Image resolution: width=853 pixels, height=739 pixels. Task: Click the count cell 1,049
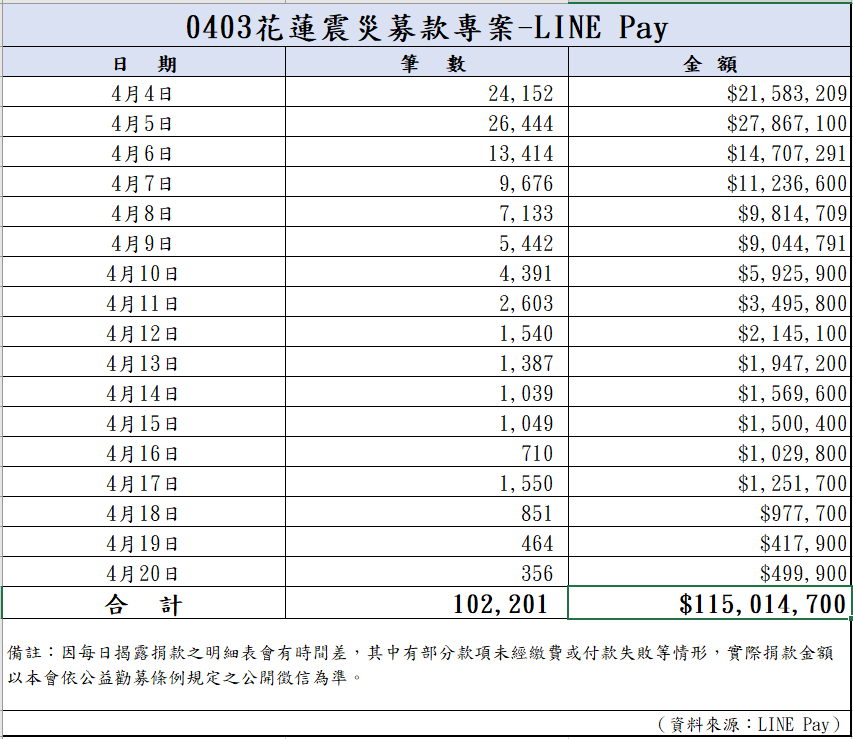click(427, 421)
